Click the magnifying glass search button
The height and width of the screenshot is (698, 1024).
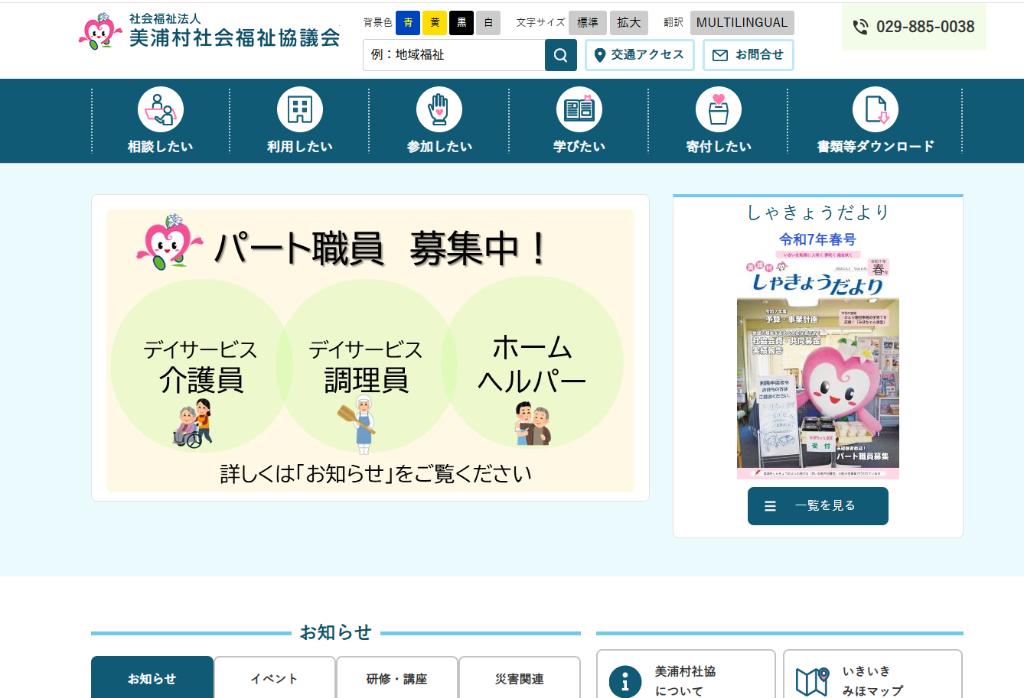pos(561,55)
